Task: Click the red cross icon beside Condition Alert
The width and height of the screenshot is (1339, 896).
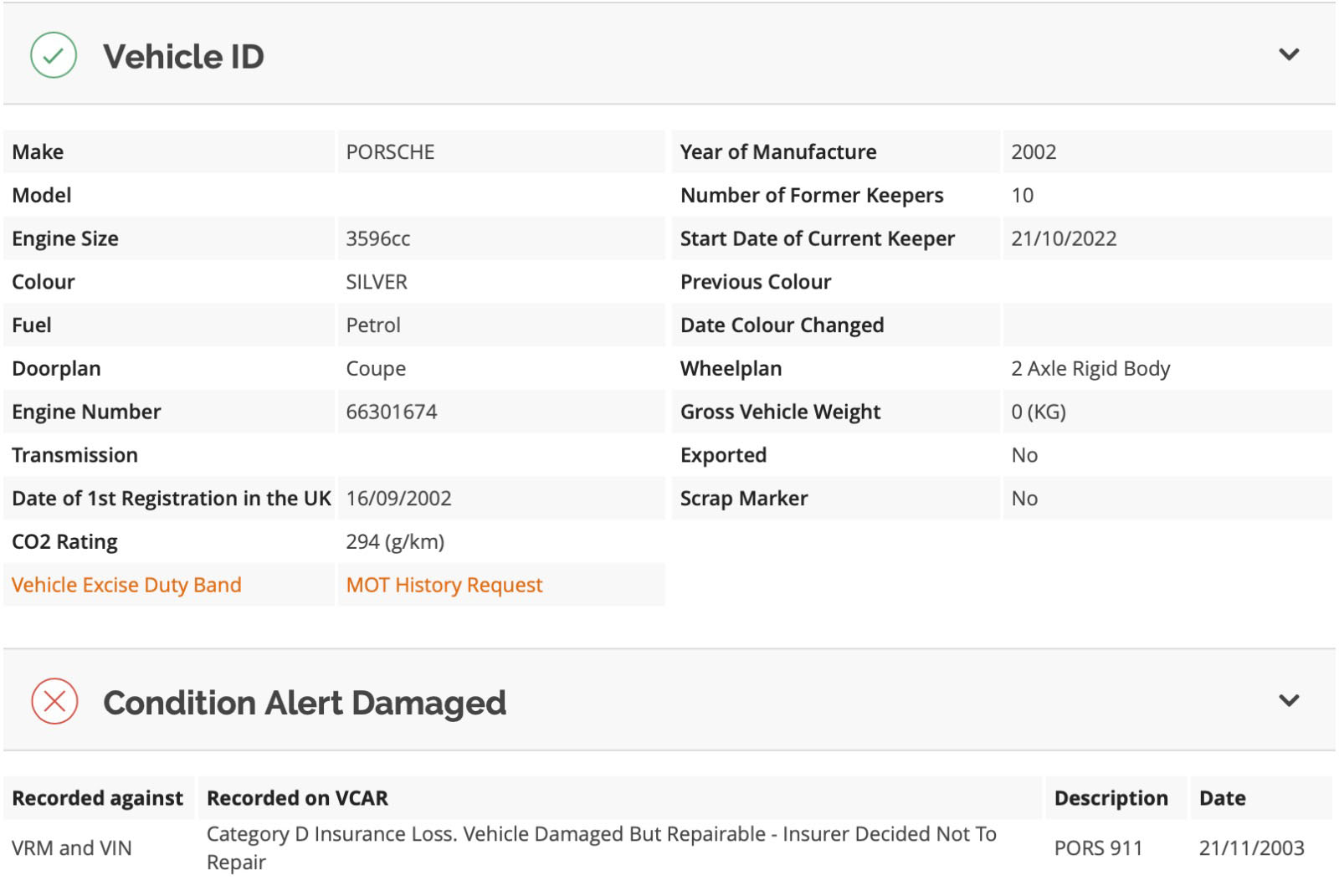Action: point(54,701)
